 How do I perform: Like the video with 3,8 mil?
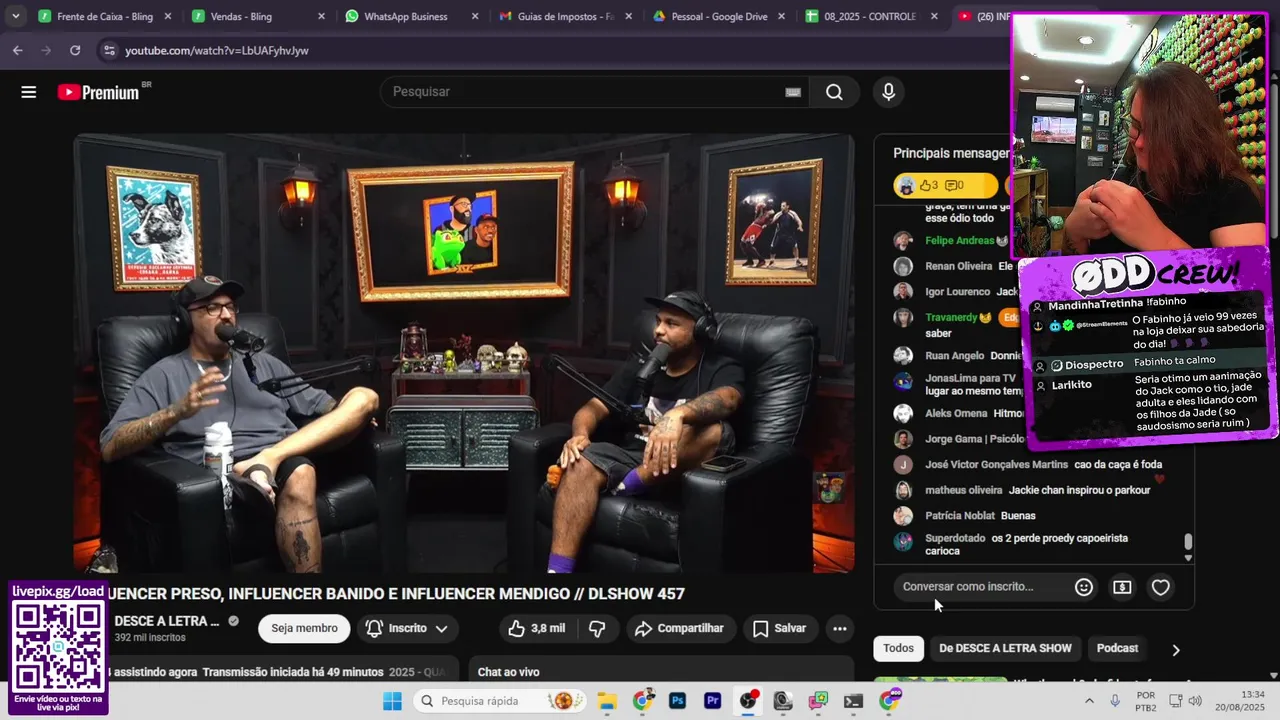click(537, 628)
